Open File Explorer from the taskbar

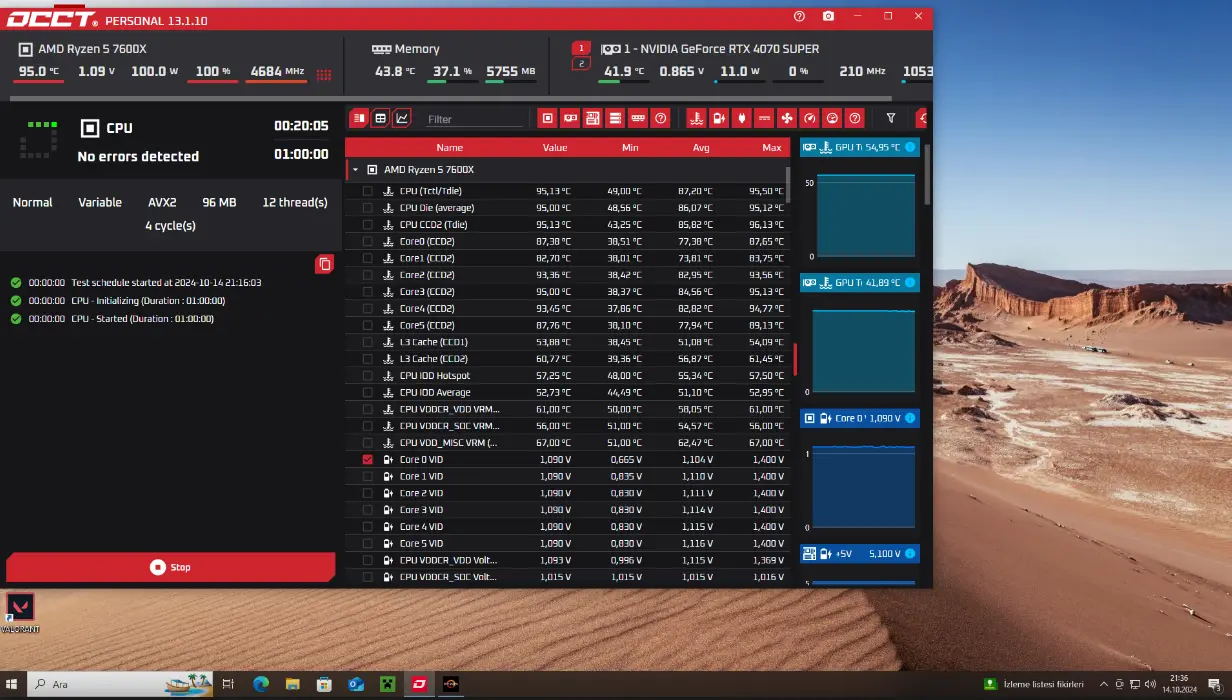coord(293,684)
